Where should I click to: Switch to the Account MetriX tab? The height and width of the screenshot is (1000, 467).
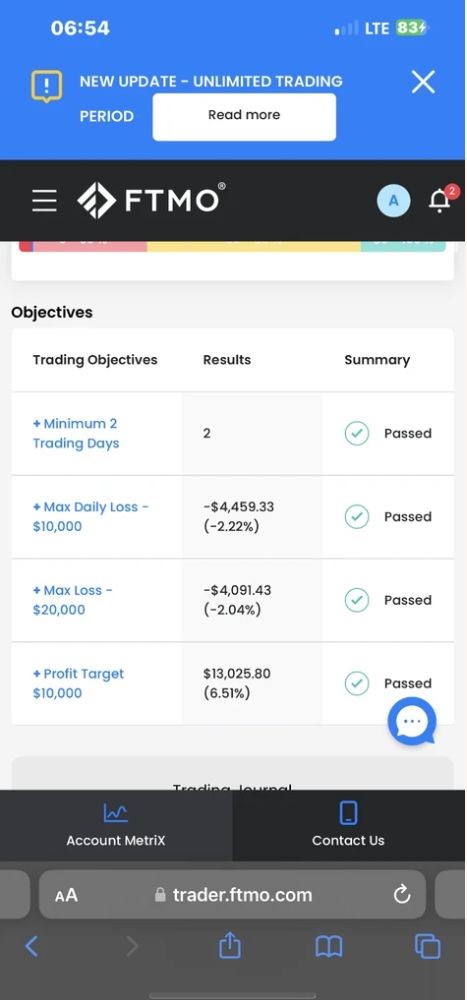(x=115, y=825)
